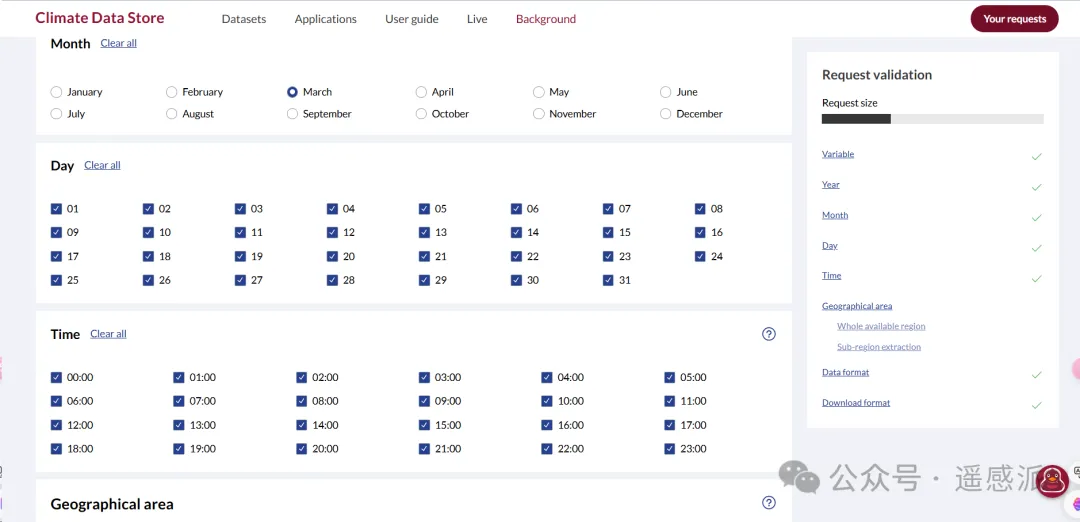Uncheck the 23:00 time checkbox
The image size is (1080, 522).
coord(669,449)
